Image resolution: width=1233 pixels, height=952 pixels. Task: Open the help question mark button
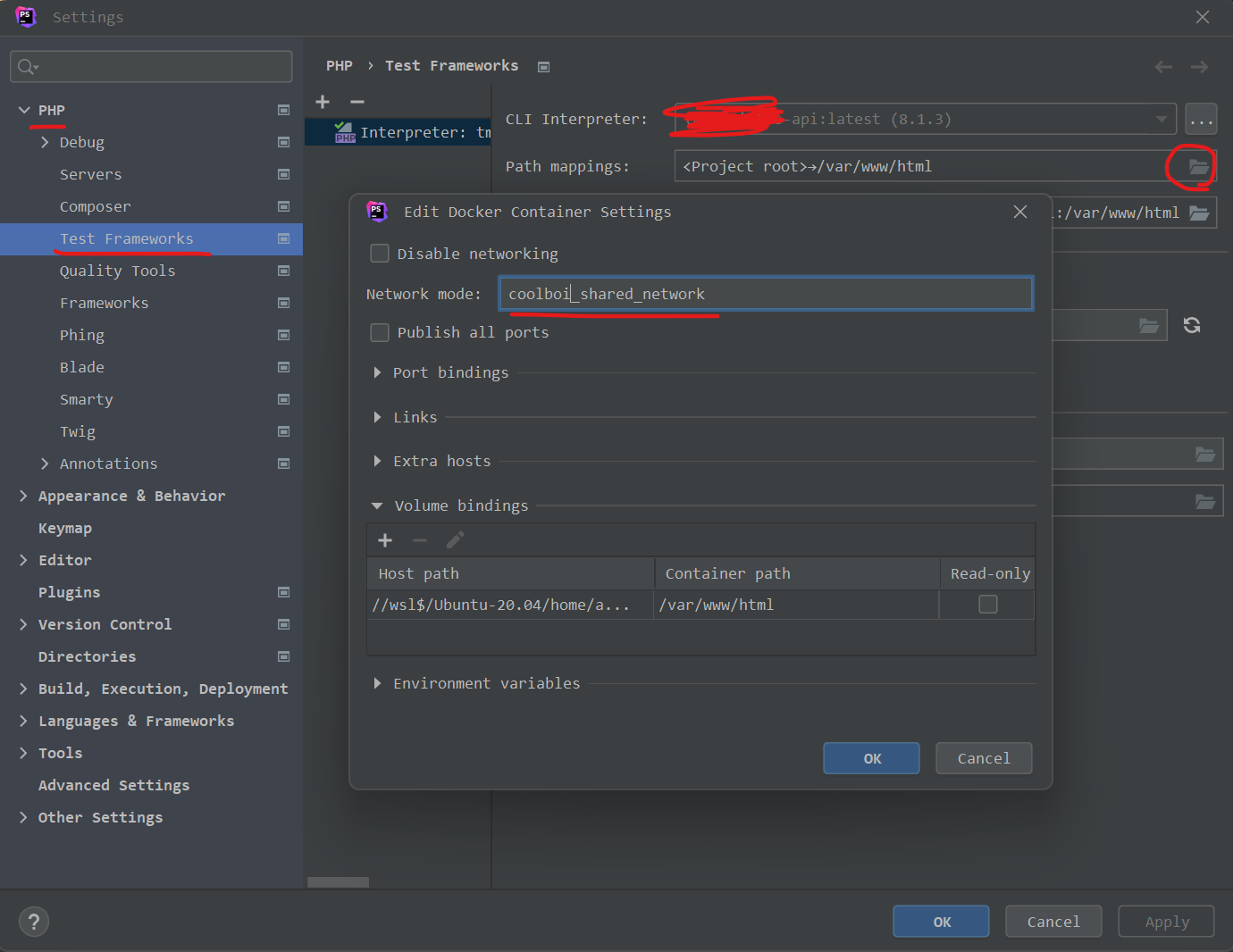34,922
